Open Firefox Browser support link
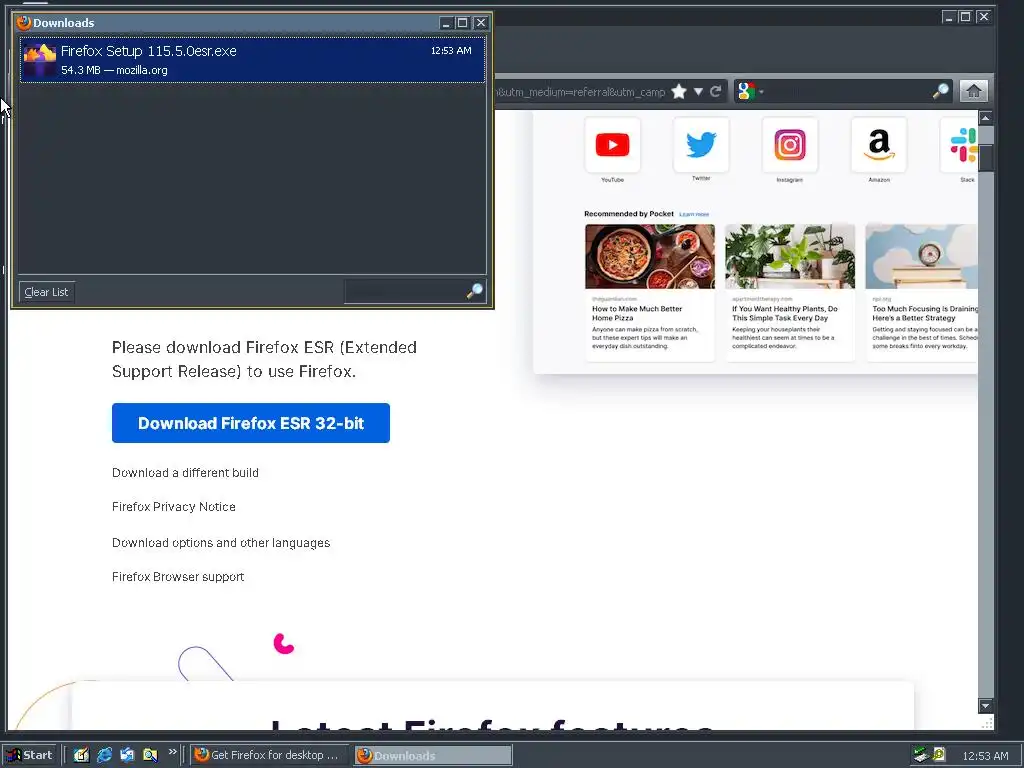Screen dimensions: 1024x768 [178, 577]
